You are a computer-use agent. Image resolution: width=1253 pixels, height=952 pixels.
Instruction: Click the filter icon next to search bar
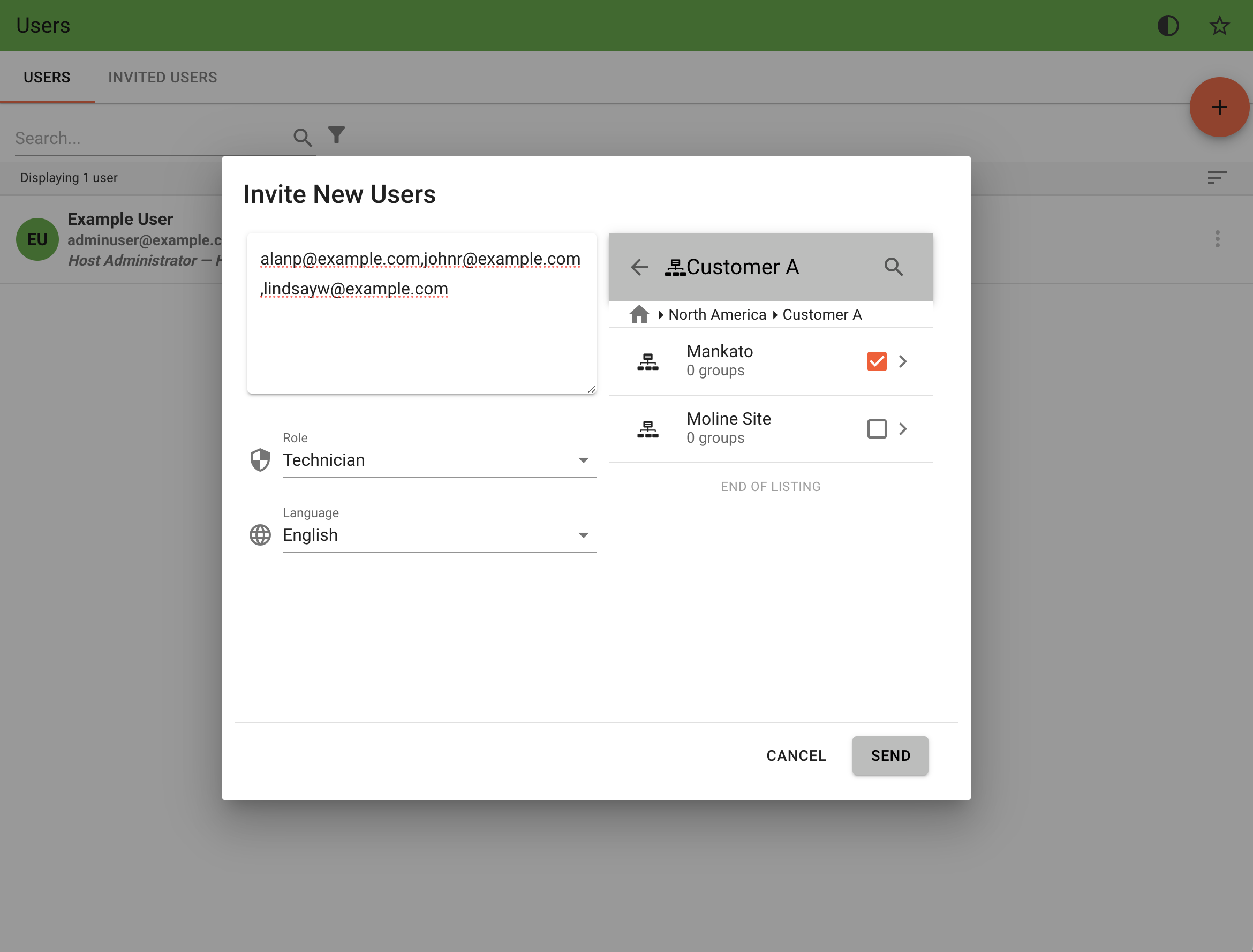pyautogui.click(x=337, y=136)
